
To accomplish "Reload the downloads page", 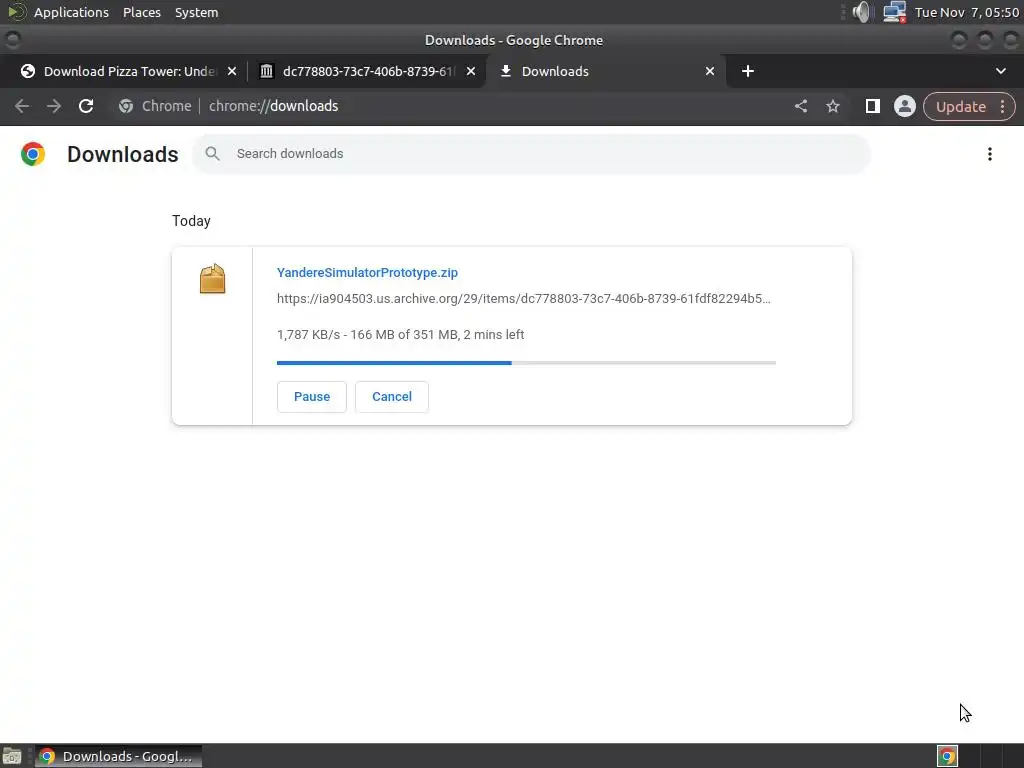I will click(x=86, y=106).
